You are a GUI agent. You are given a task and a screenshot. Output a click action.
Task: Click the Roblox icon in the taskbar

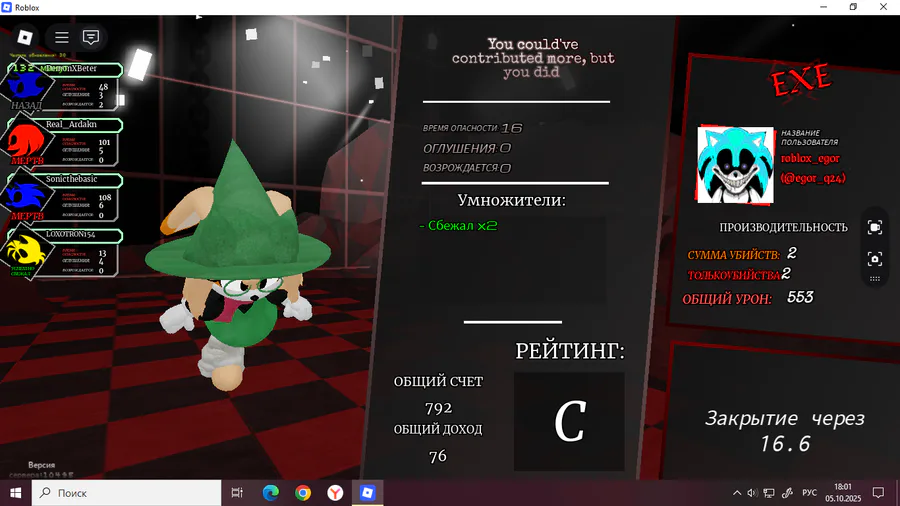click(367, 493)
